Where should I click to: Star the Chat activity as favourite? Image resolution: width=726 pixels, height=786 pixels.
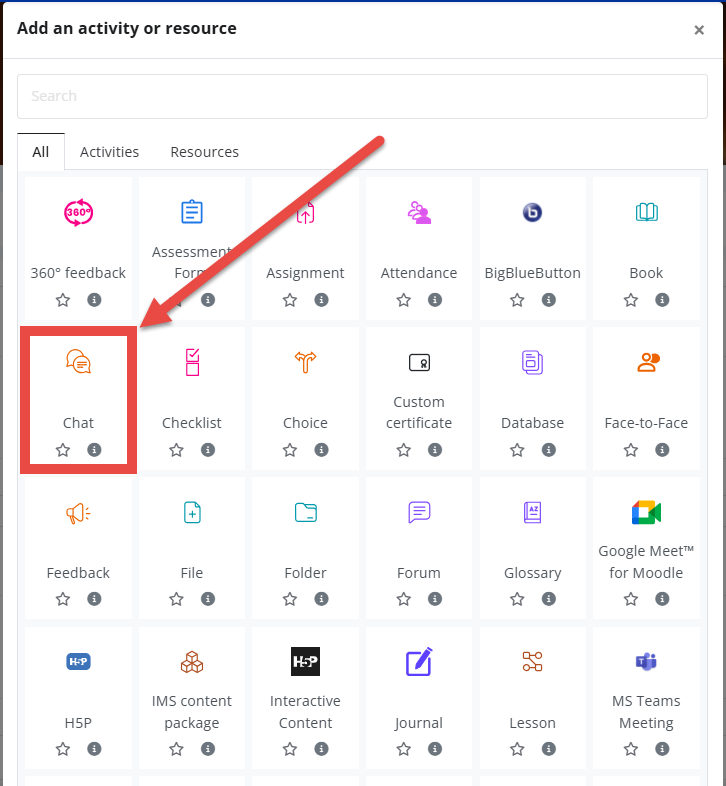pos(63,450)
